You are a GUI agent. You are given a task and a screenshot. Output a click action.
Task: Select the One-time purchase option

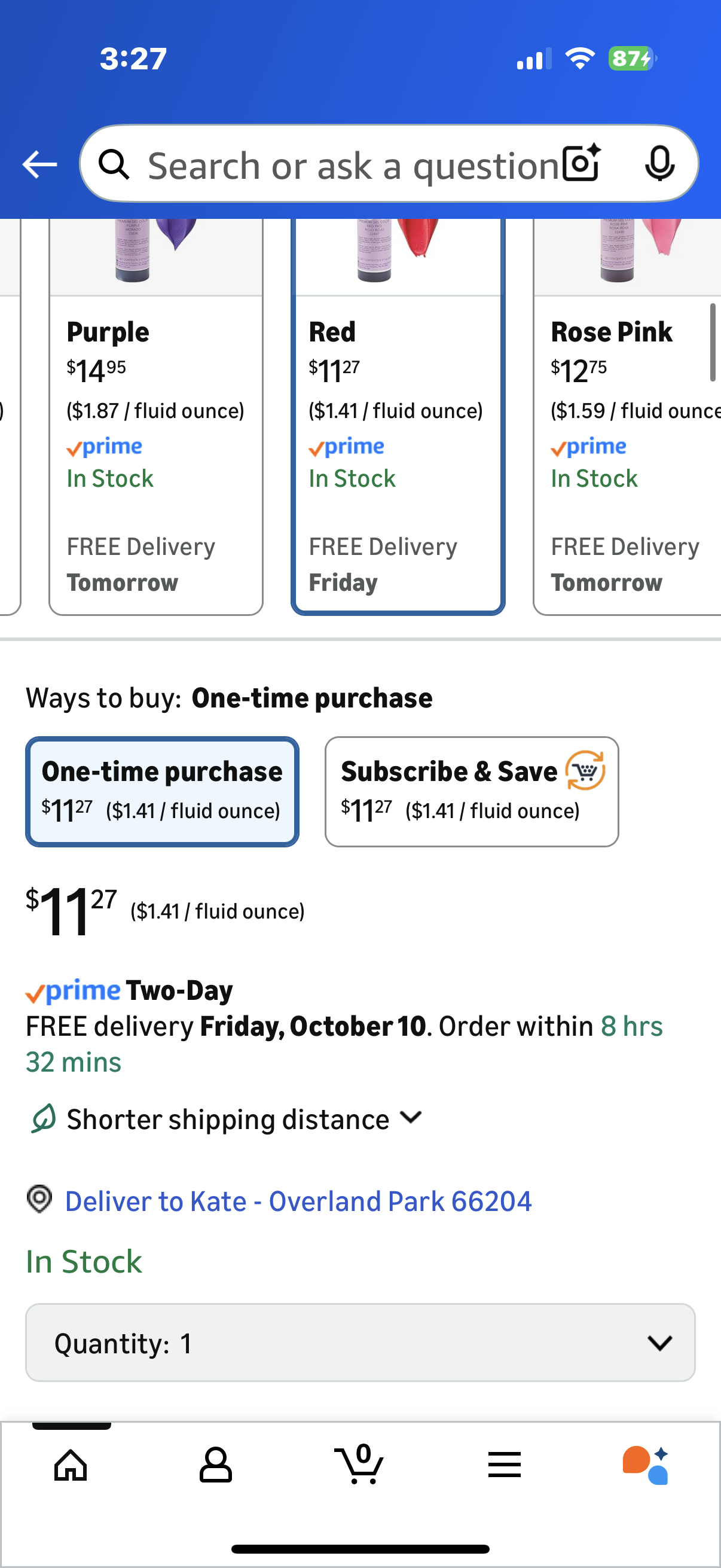click(162, 791)
